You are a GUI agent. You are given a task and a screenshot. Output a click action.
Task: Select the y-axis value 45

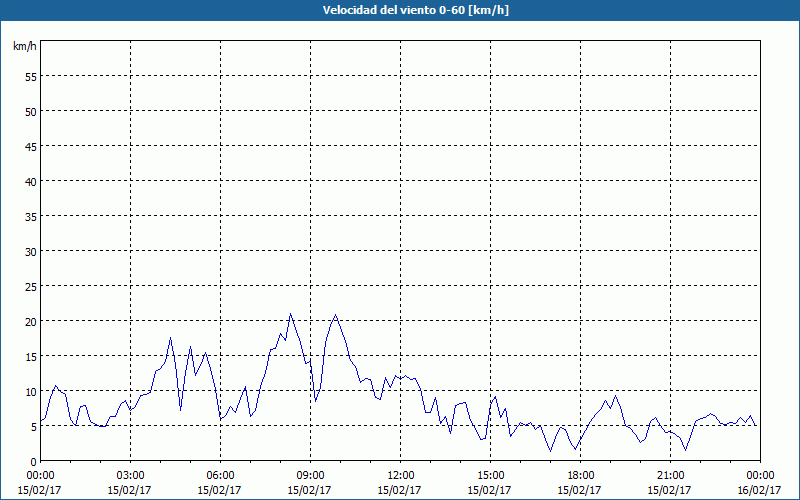pyautogui.click(x=31, y=146)
